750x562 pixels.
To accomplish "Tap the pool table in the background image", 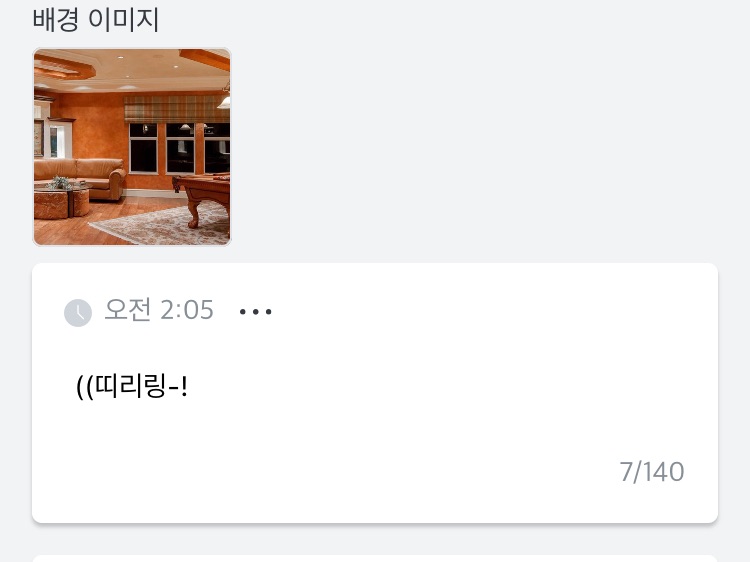I will point(203,196).
